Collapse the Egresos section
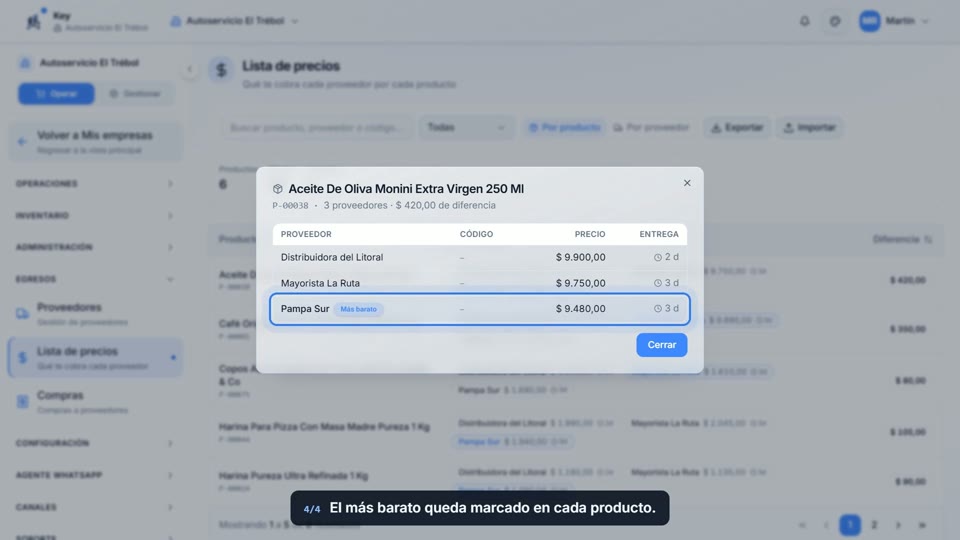Image resolution: width=960 pixels, height=540 pixels. pyautogui.click(x=94, y=279)
